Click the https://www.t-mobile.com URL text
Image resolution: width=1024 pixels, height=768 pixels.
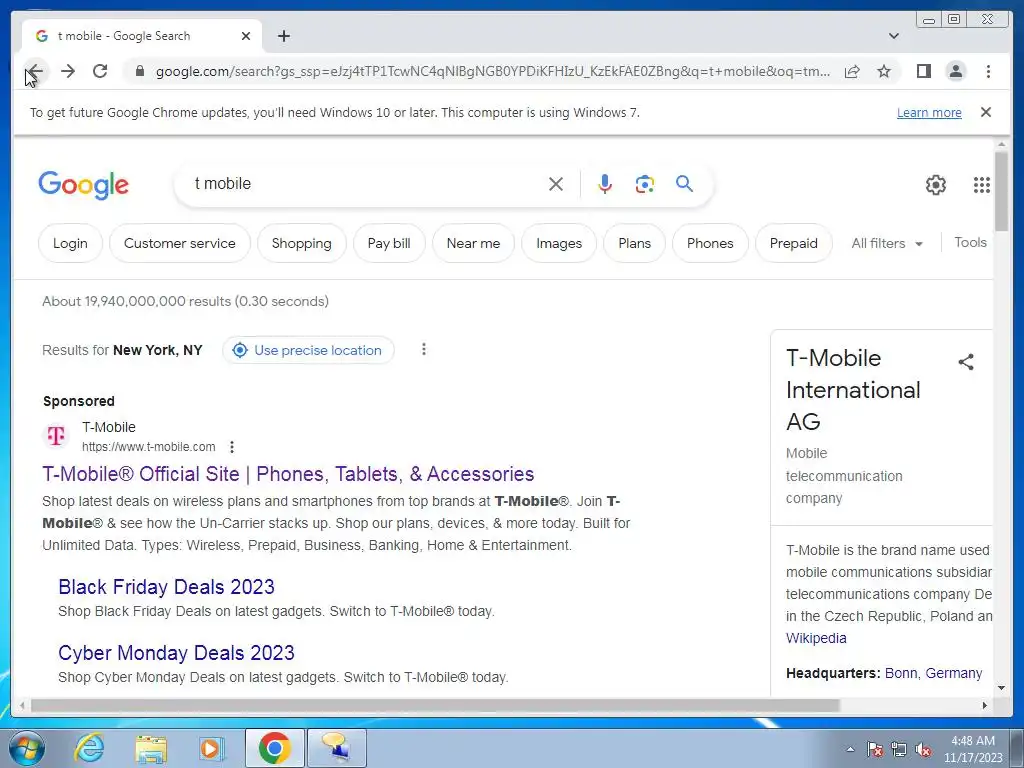pos(148,447)
